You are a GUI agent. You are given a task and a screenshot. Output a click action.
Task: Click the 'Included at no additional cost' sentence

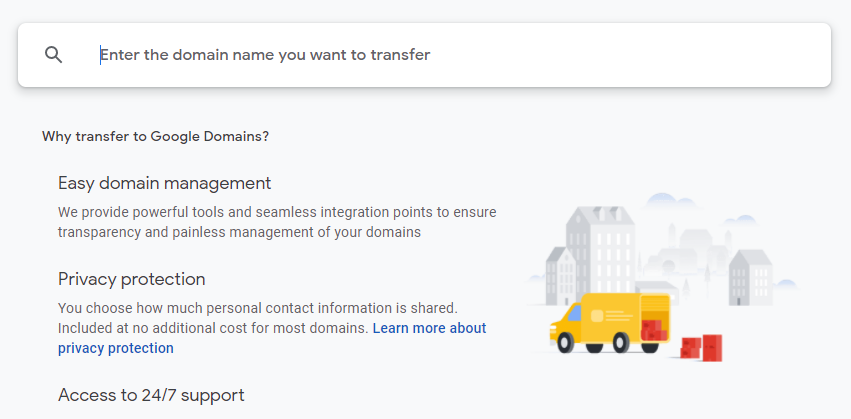213,328
